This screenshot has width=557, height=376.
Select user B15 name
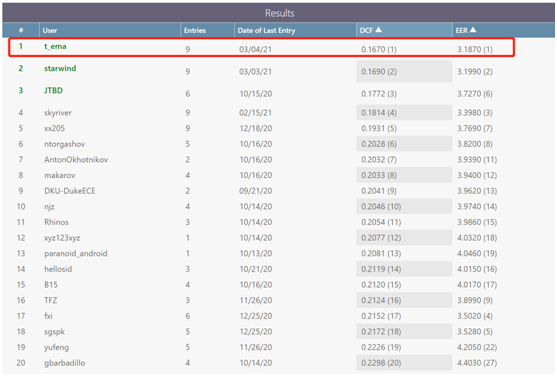pyautogui.click(x=51, y=285)
